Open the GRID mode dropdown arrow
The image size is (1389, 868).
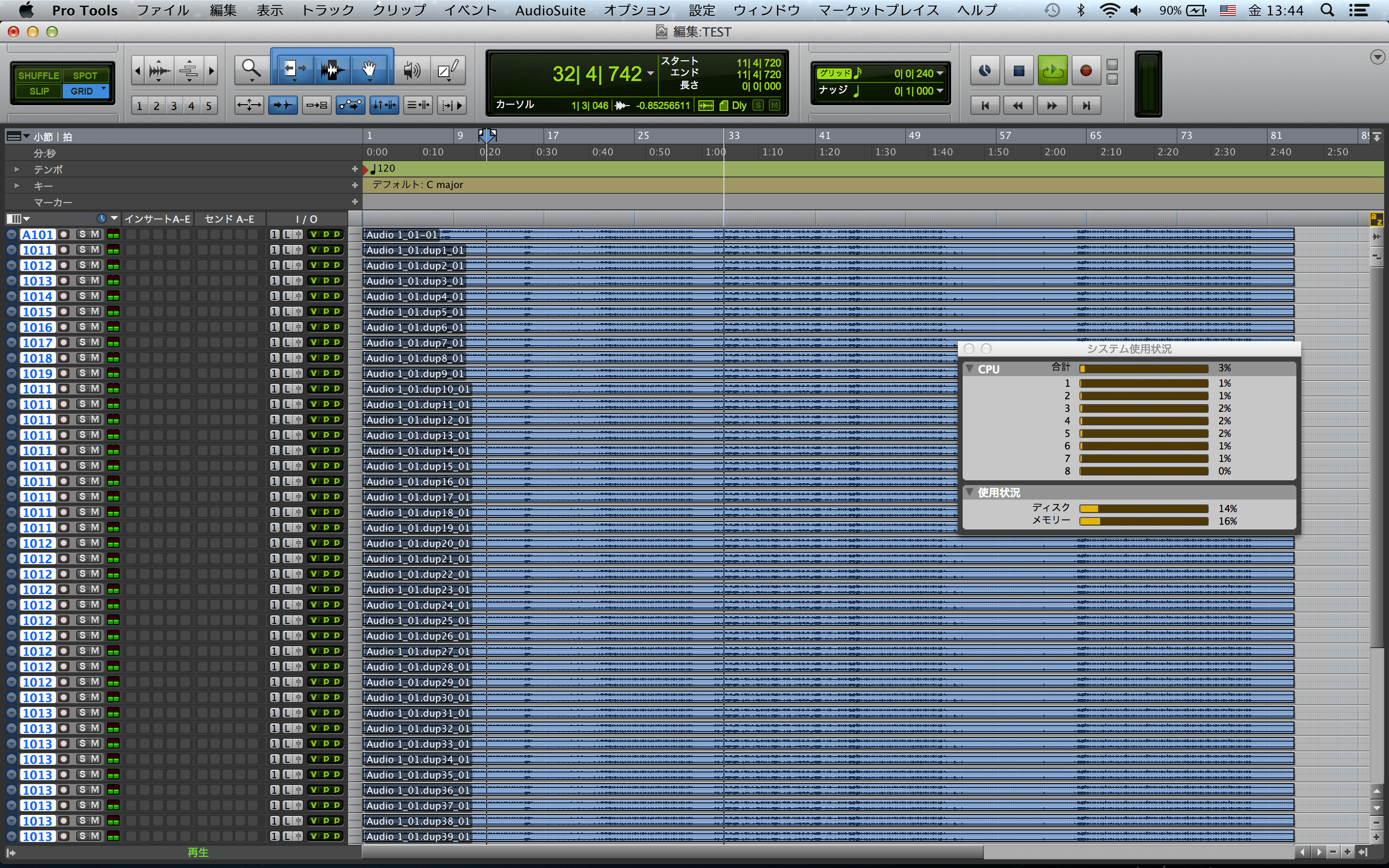point(104,89)
